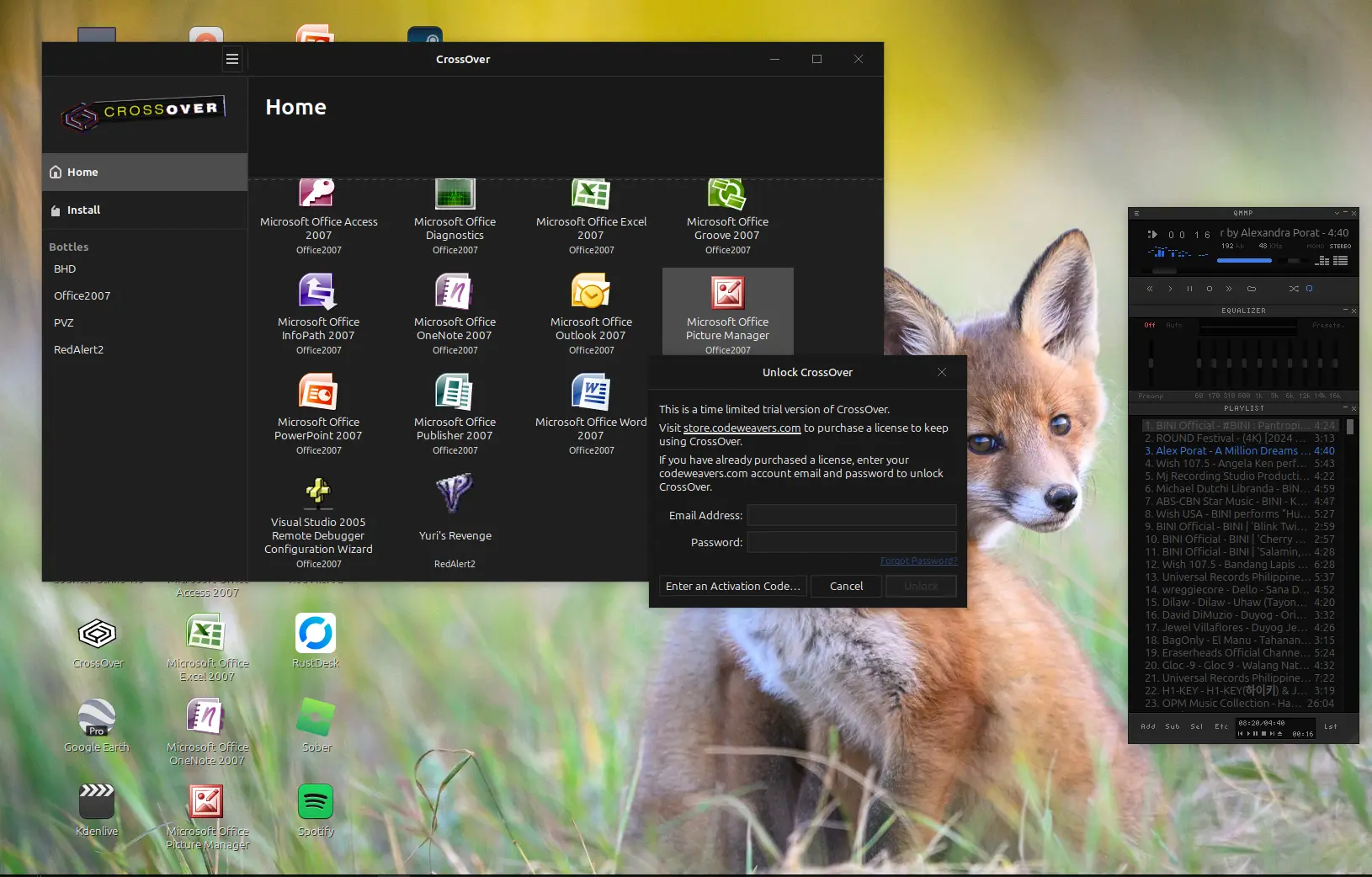Screen dimensions: 1372x877
Task: Click the Password input field
Action: tap(852, 542)
